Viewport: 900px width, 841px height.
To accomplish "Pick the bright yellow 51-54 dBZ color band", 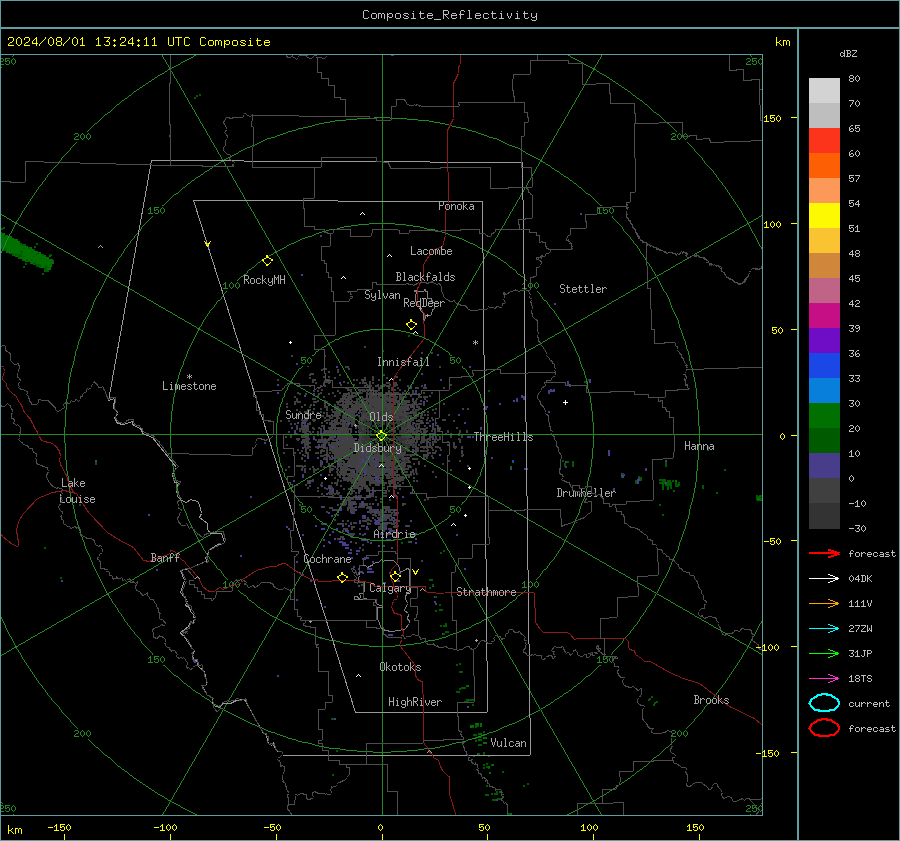I will 824,216.
